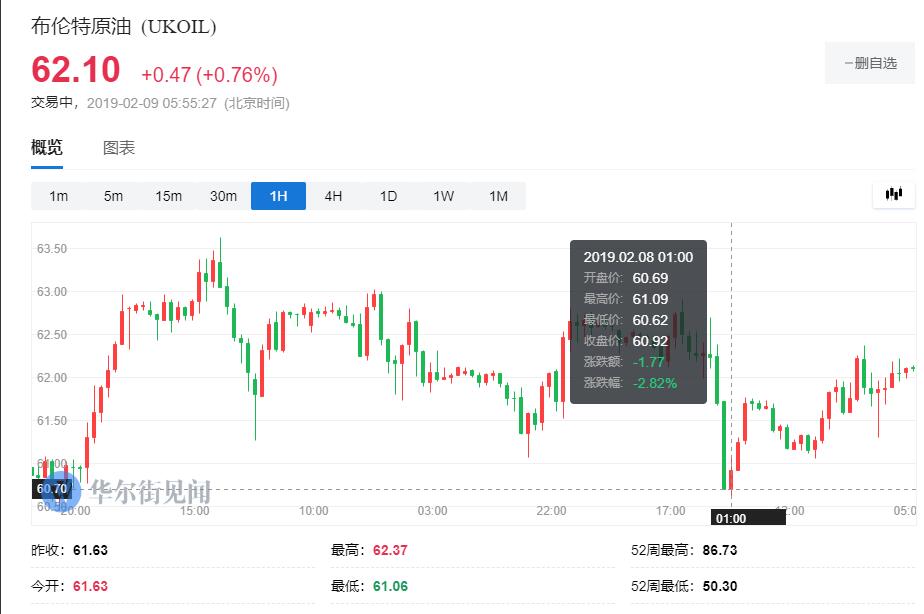Switch to the 4H timeframe
The height and width of the screenshot is (614, 924).
[333, 196]
